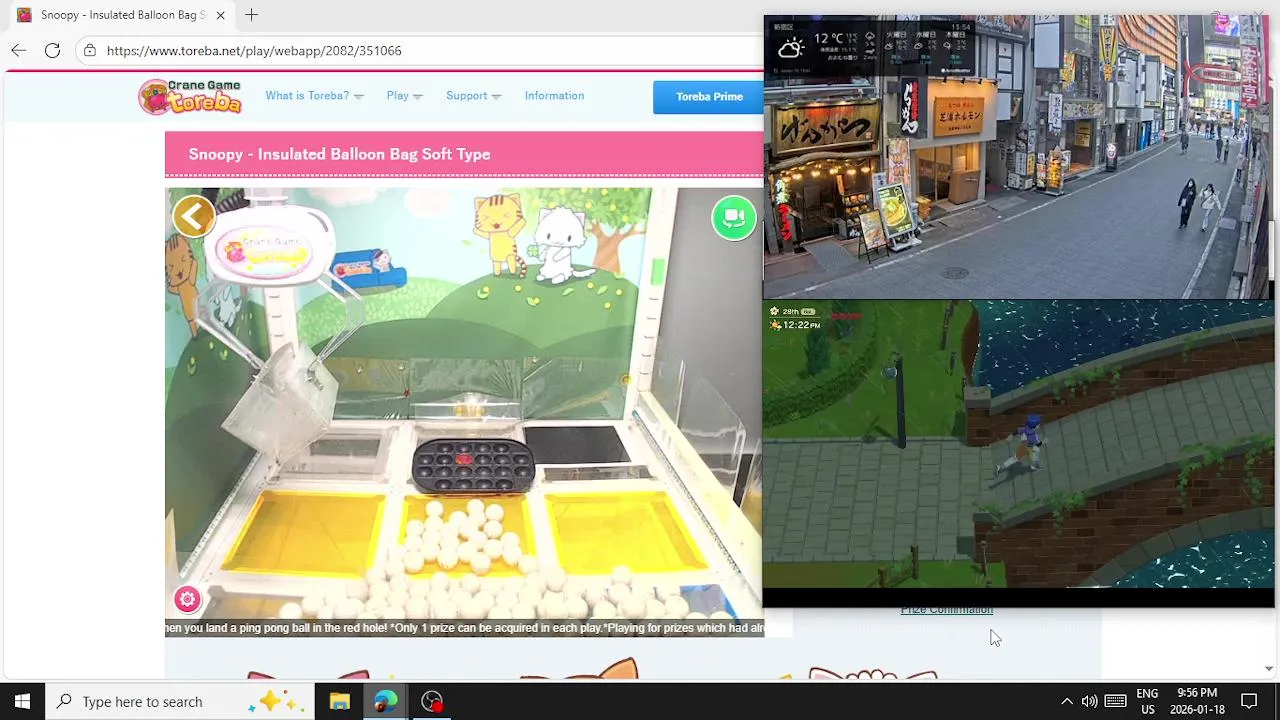Click the weather widget showing 12 °C
1280x720 pixels.
pos(870,46)
